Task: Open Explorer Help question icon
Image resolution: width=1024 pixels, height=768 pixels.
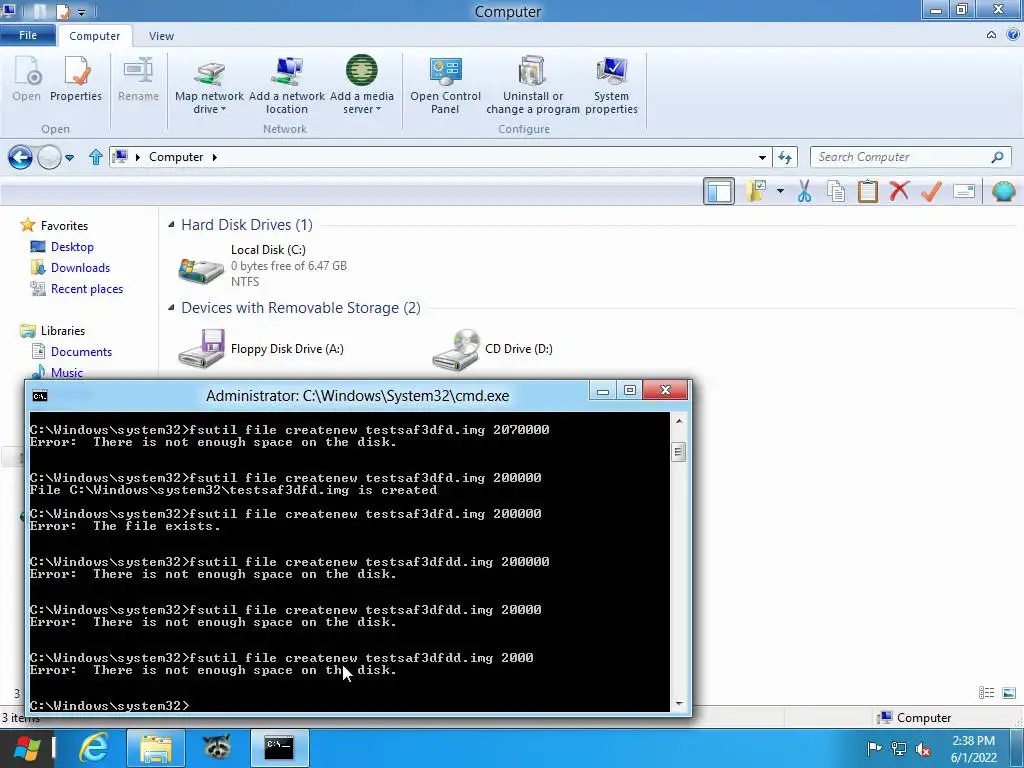Action: pyautogui.click(x=1013, y=35)
